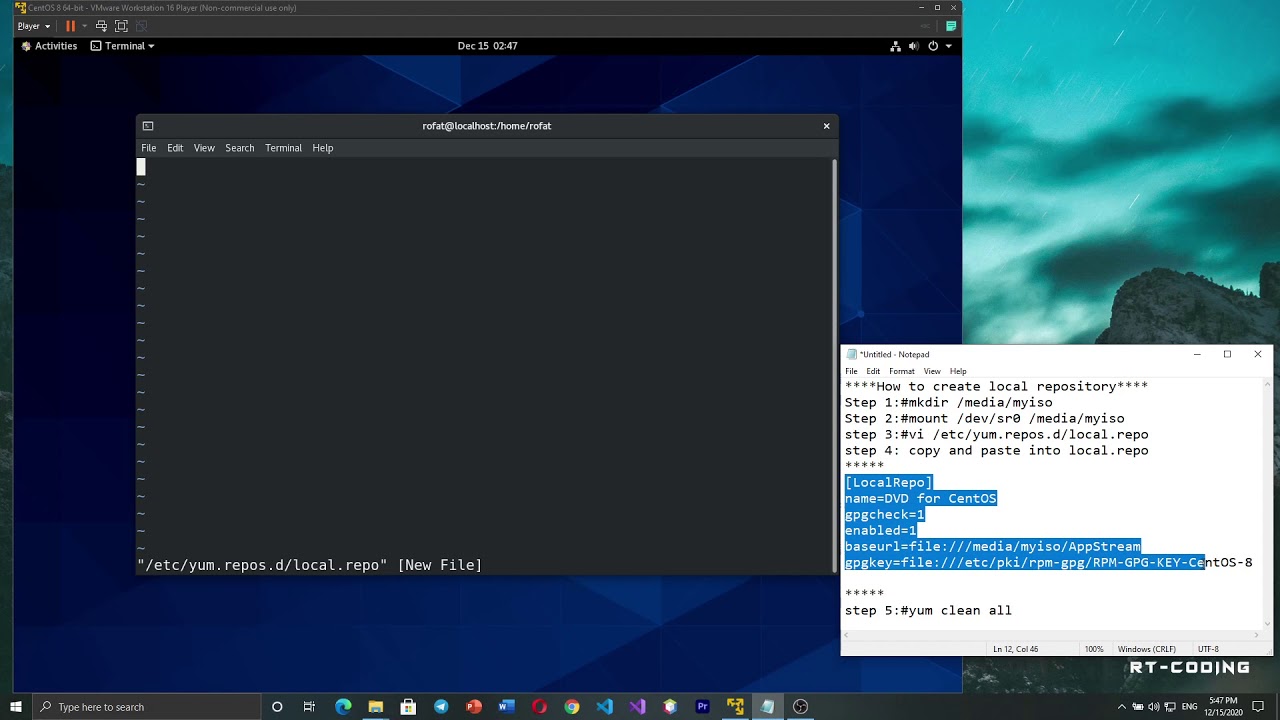The width and height of the screenshot is (1280, 720).
Task: Click the VMware Unity mode icon
Action: [x=141, y=26]
